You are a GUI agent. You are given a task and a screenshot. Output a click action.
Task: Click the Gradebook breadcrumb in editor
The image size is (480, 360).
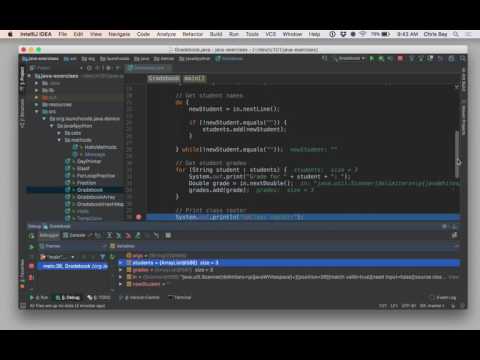(164, 78)
